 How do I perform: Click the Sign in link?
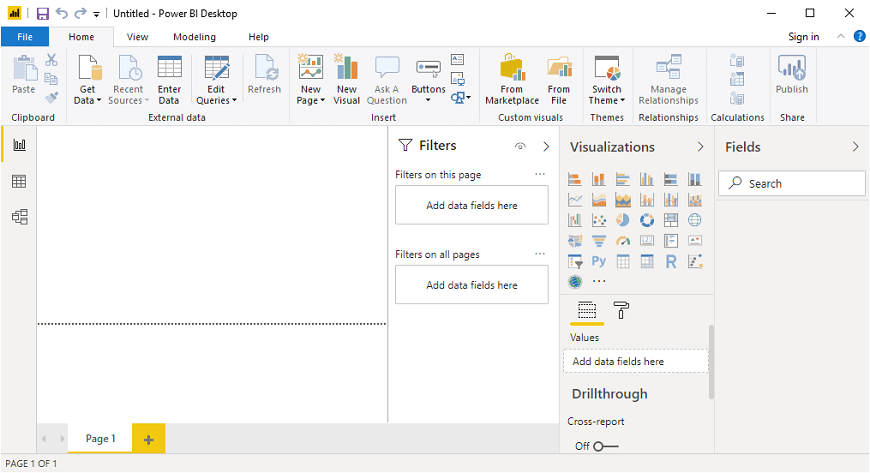[803, 37]
